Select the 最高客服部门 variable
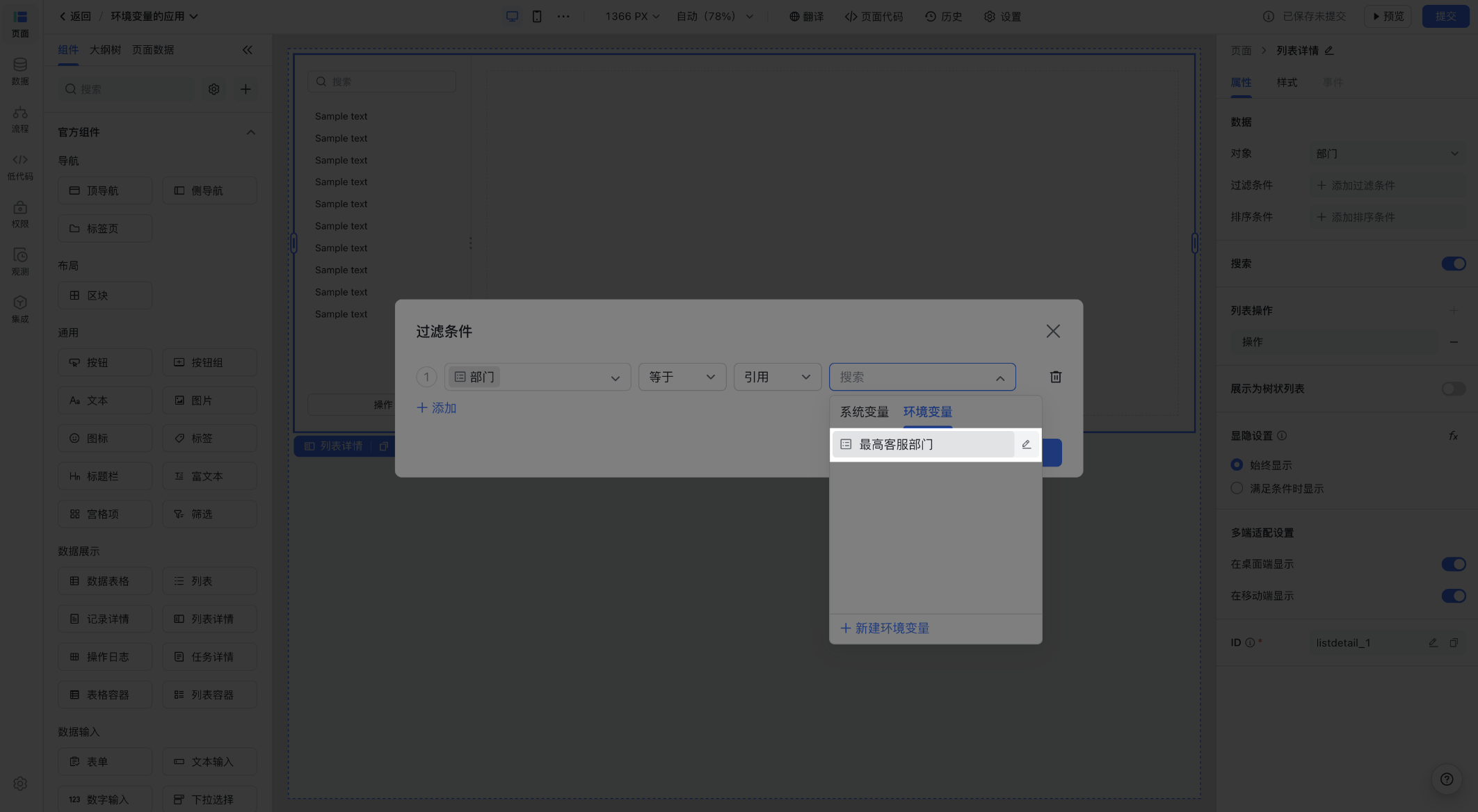The width and height of the screenshot is (1478, 812). (923, 444)
